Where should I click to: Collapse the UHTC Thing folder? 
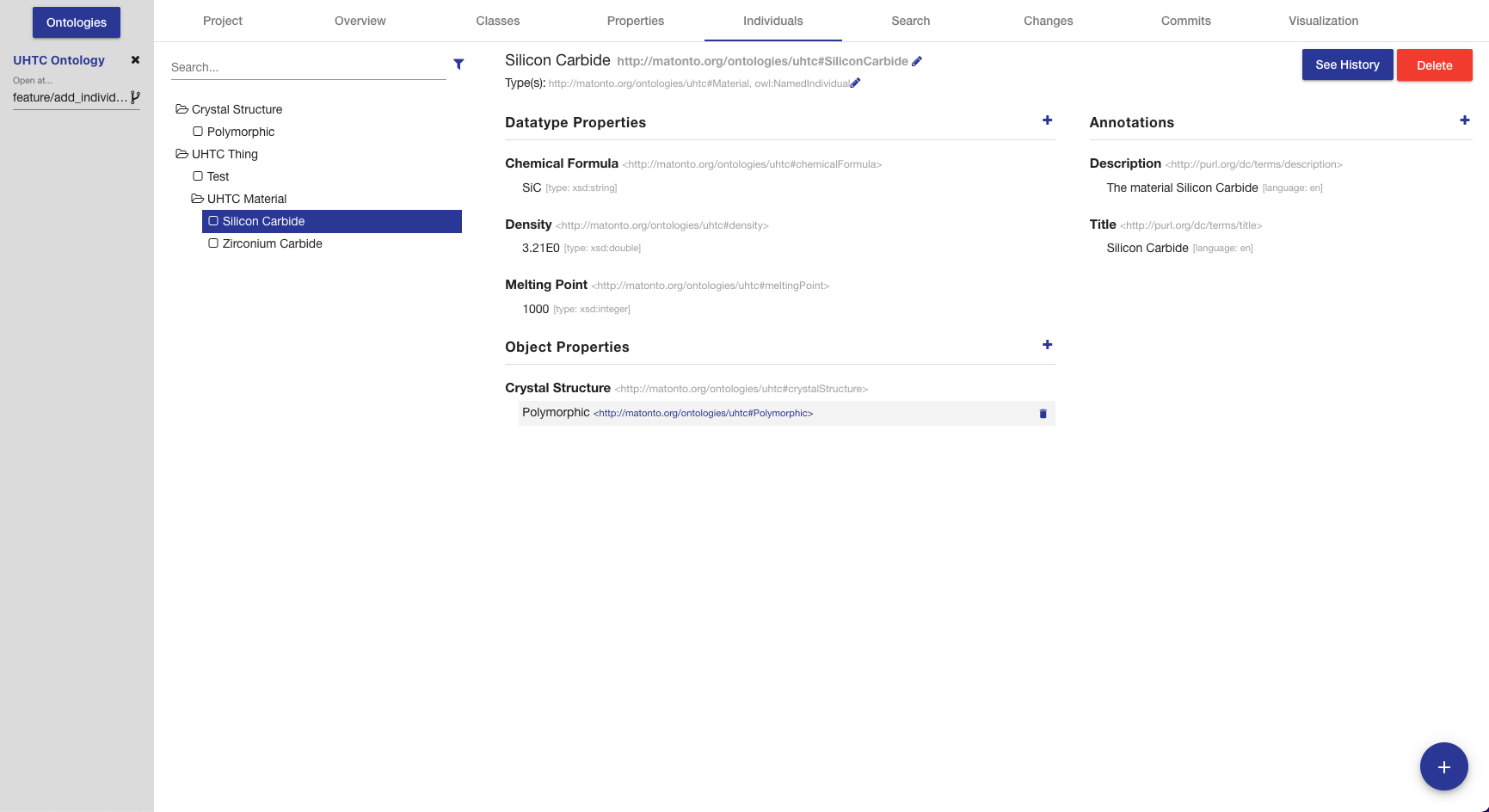pyautogui.click(x=181, y=154)
